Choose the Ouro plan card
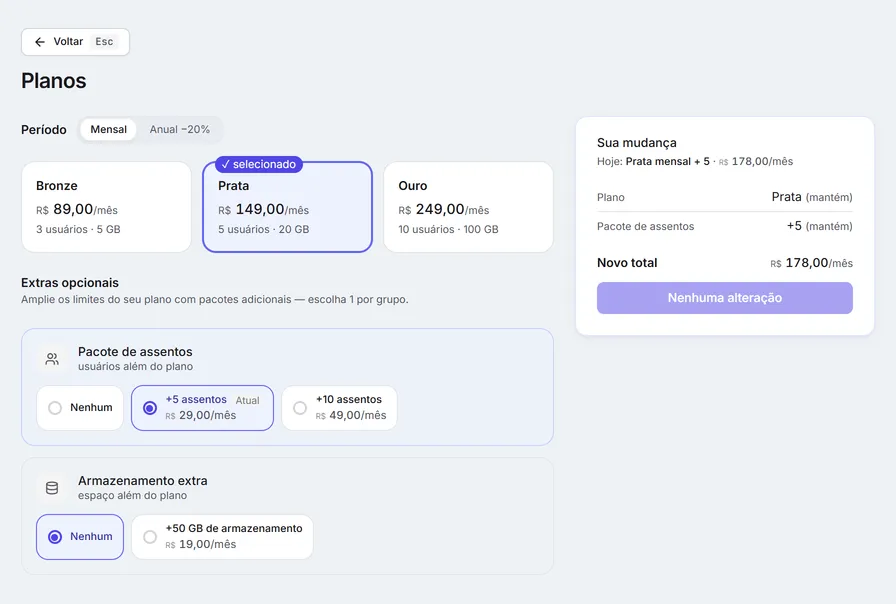Screen dimensions: 896x604 pos(469,207)
